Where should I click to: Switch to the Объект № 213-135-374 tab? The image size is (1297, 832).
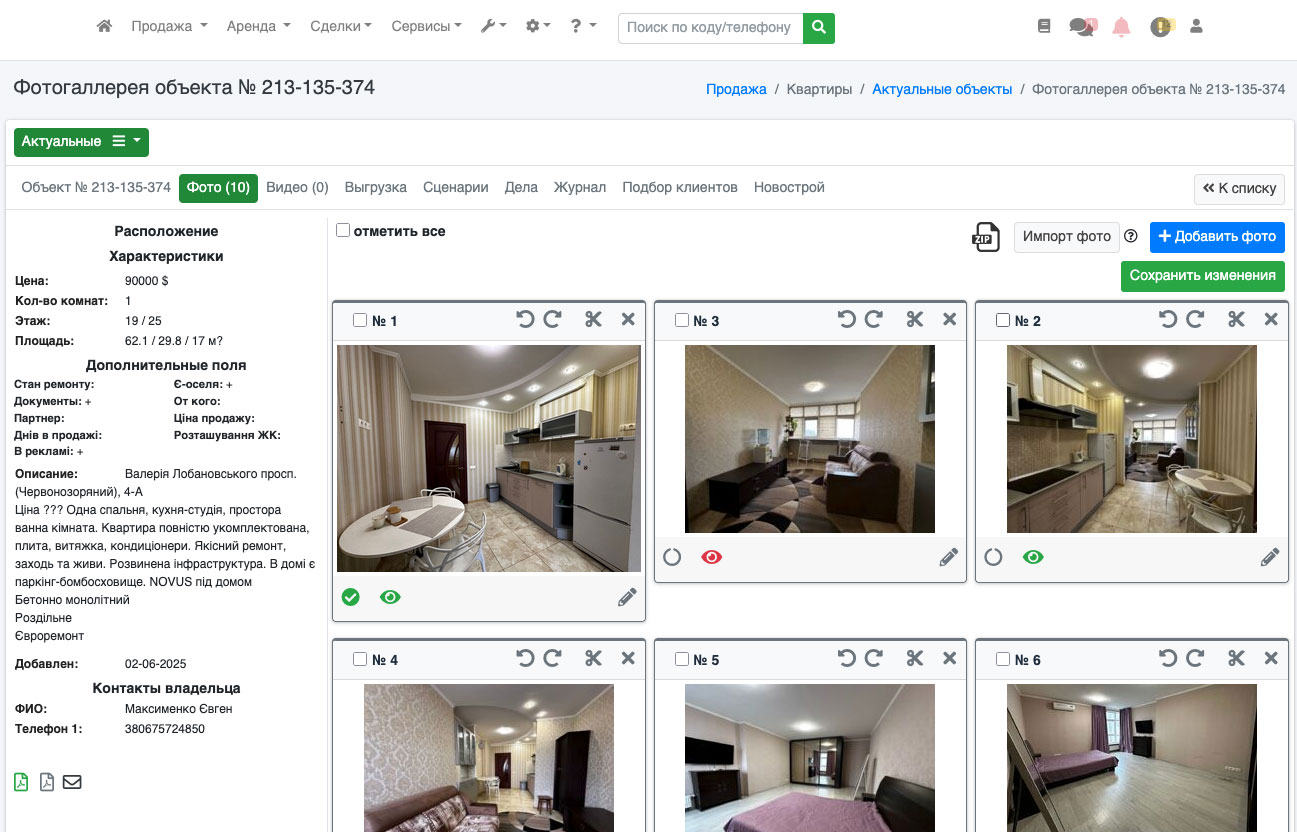[96, 188]
